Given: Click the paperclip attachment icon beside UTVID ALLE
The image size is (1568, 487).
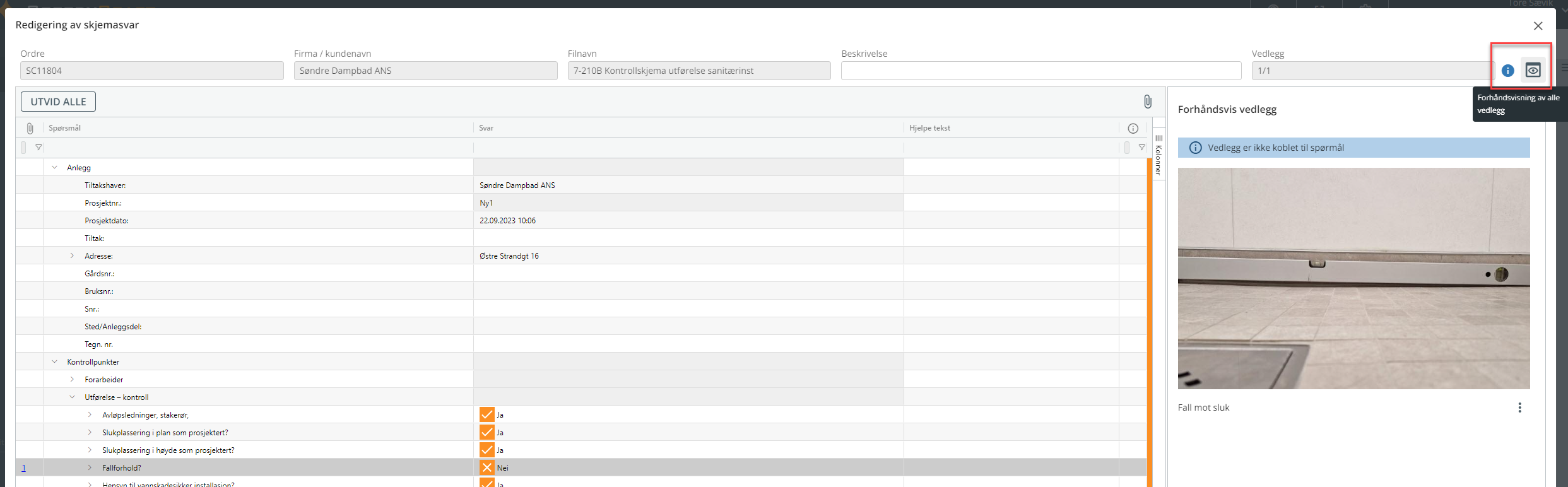Looking at the screenshot, I should pyautogui.click(x=1147, y=102).
